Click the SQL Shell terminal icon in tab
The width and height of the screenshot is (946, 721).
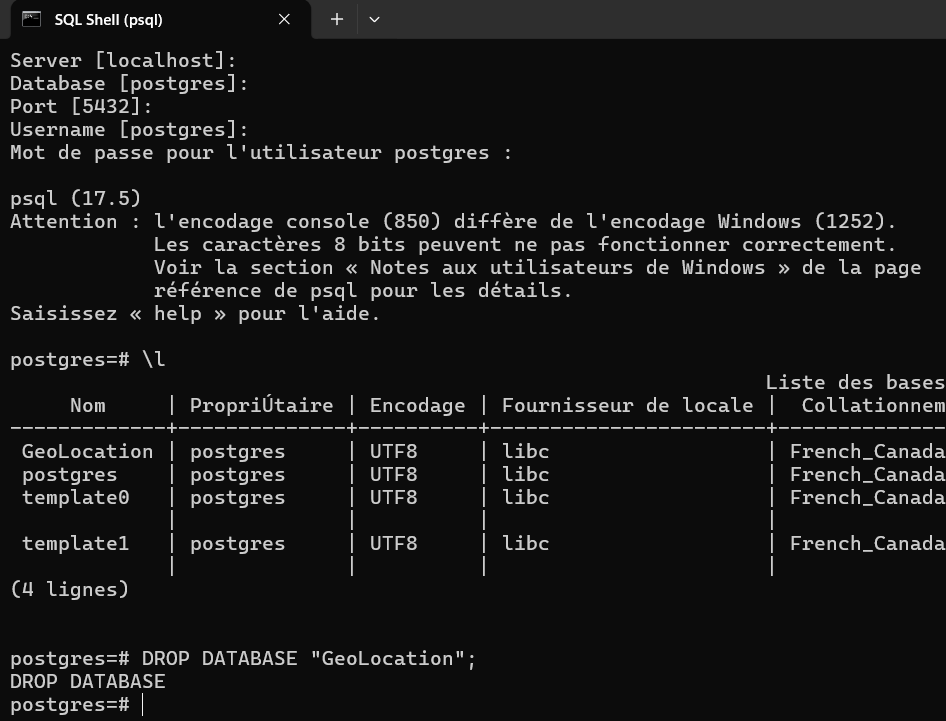pyautogui.click(x=31, y=19)
